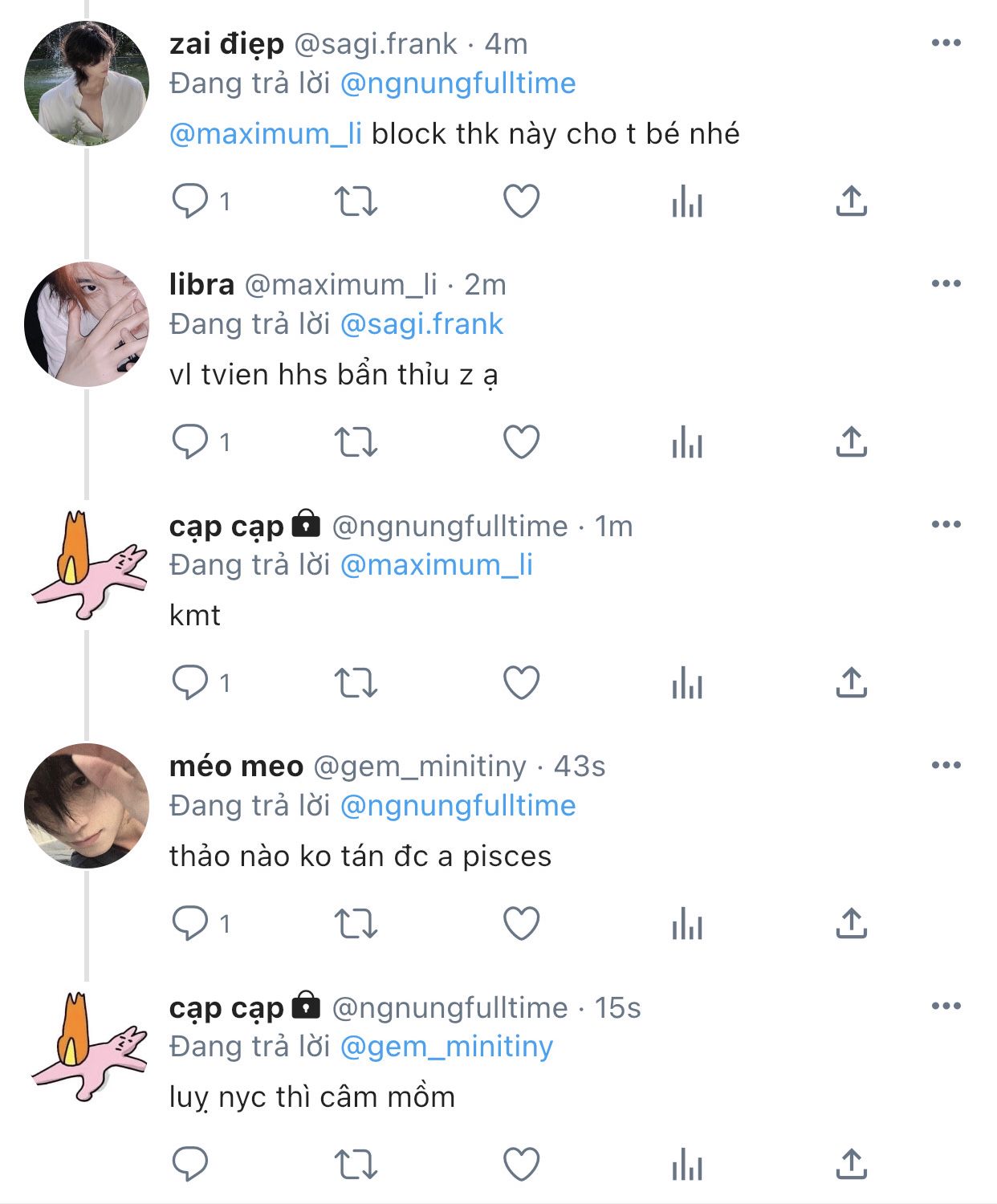This screenshot has height=1204, width=997.
Task: Open more options for zai điệp's tweet
Action: coord(946,43)
